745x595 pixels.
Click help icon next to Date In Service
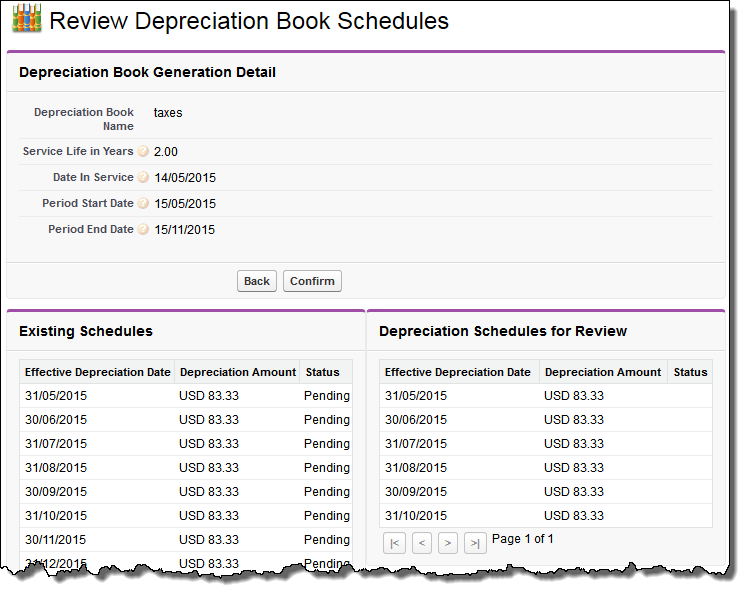[x=143, y=178]
